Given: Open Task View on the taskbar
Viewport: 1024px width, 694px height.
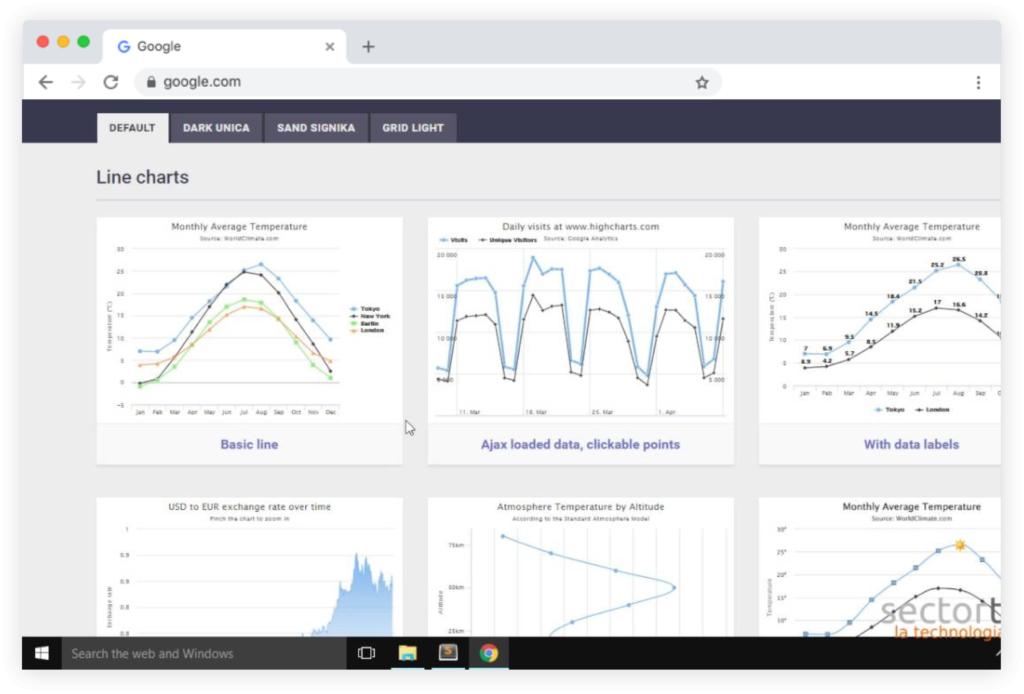Looking at the screenshot, I should click(x=366, y=653).
